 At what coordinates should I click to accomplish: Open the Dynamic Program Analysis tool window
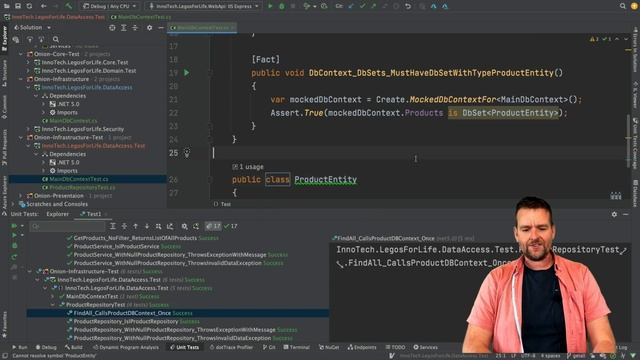(126, 347)
